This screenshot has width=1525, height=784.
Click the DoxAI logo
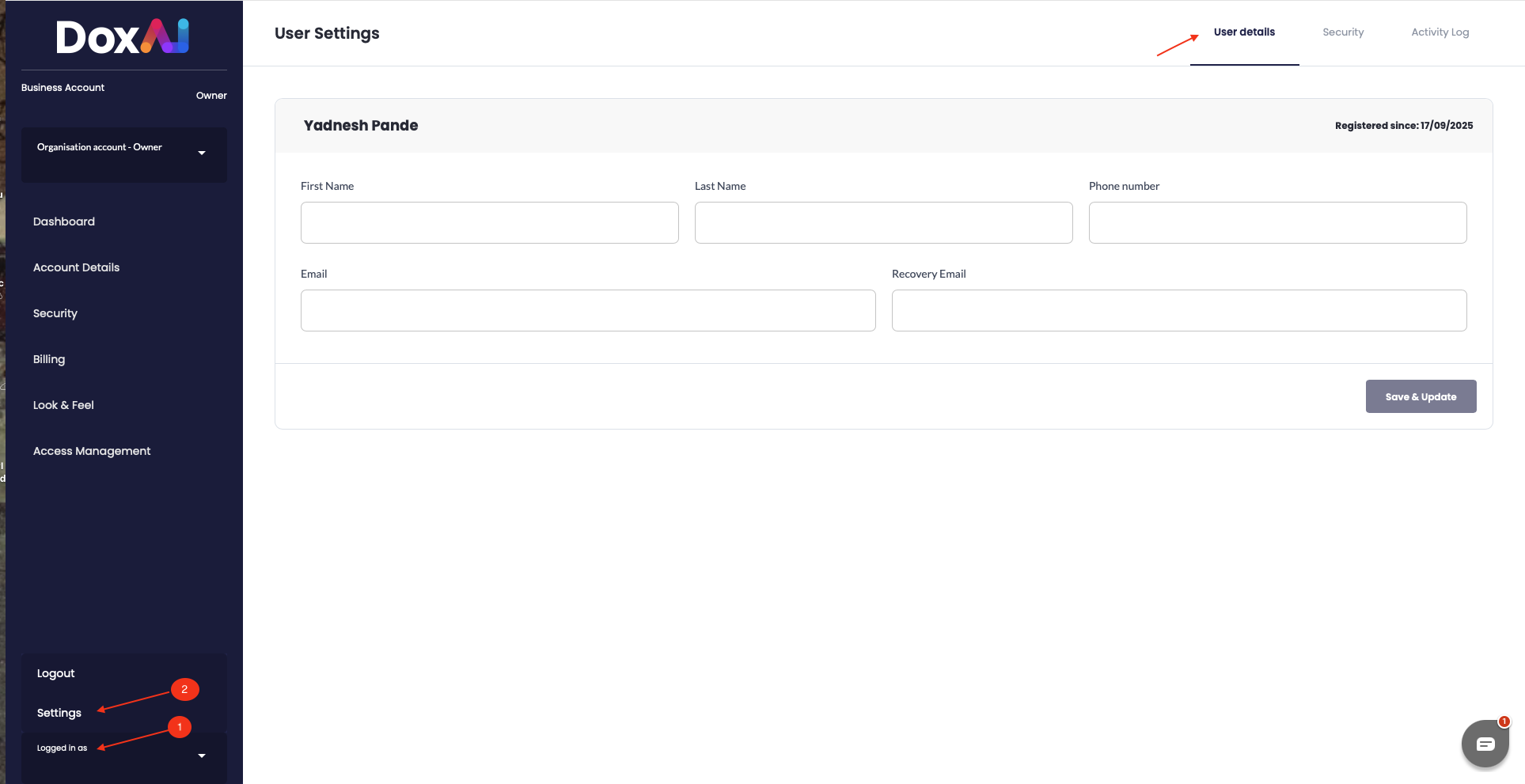tap(123, 36)
